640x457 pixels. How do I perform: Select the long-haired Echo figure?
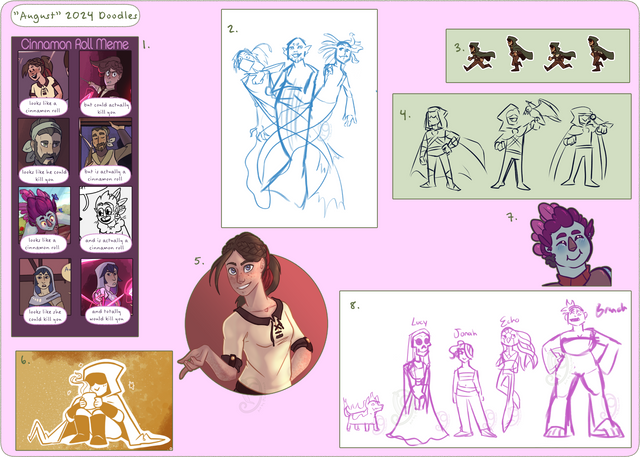(515, 379)
